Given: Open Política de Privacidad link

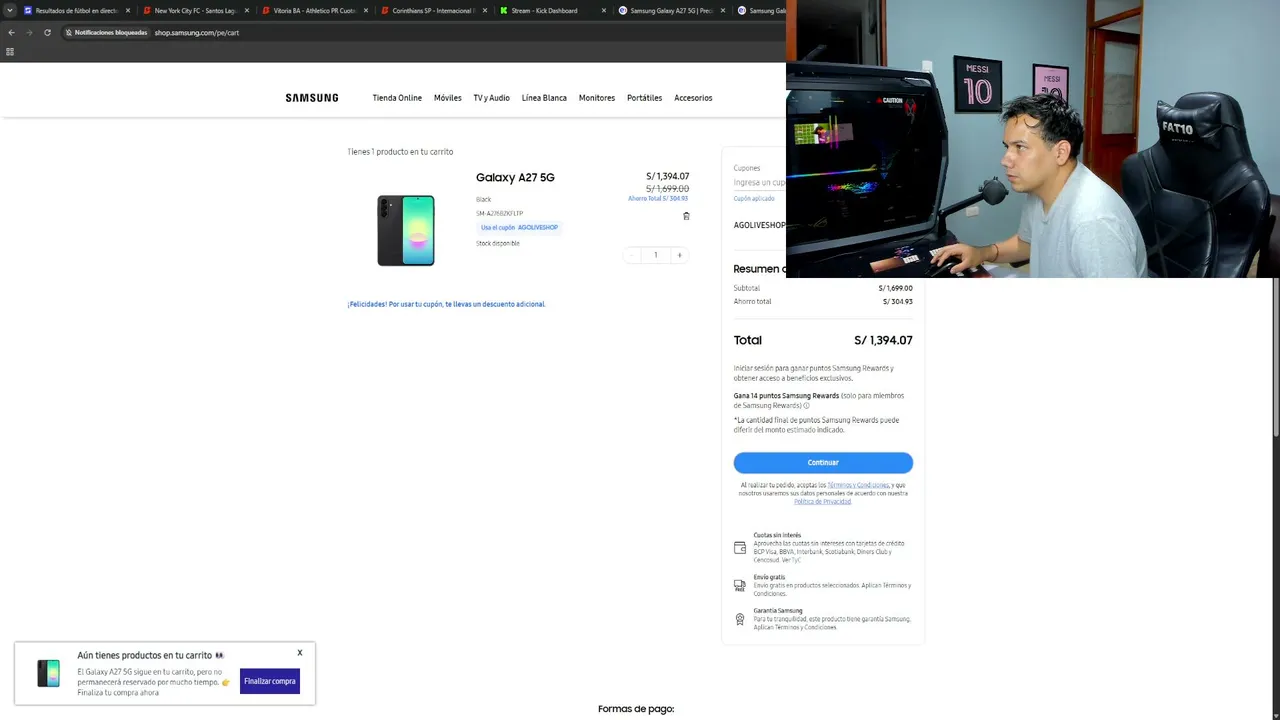Looking at the screenshot, I should (x=822, y=502).
